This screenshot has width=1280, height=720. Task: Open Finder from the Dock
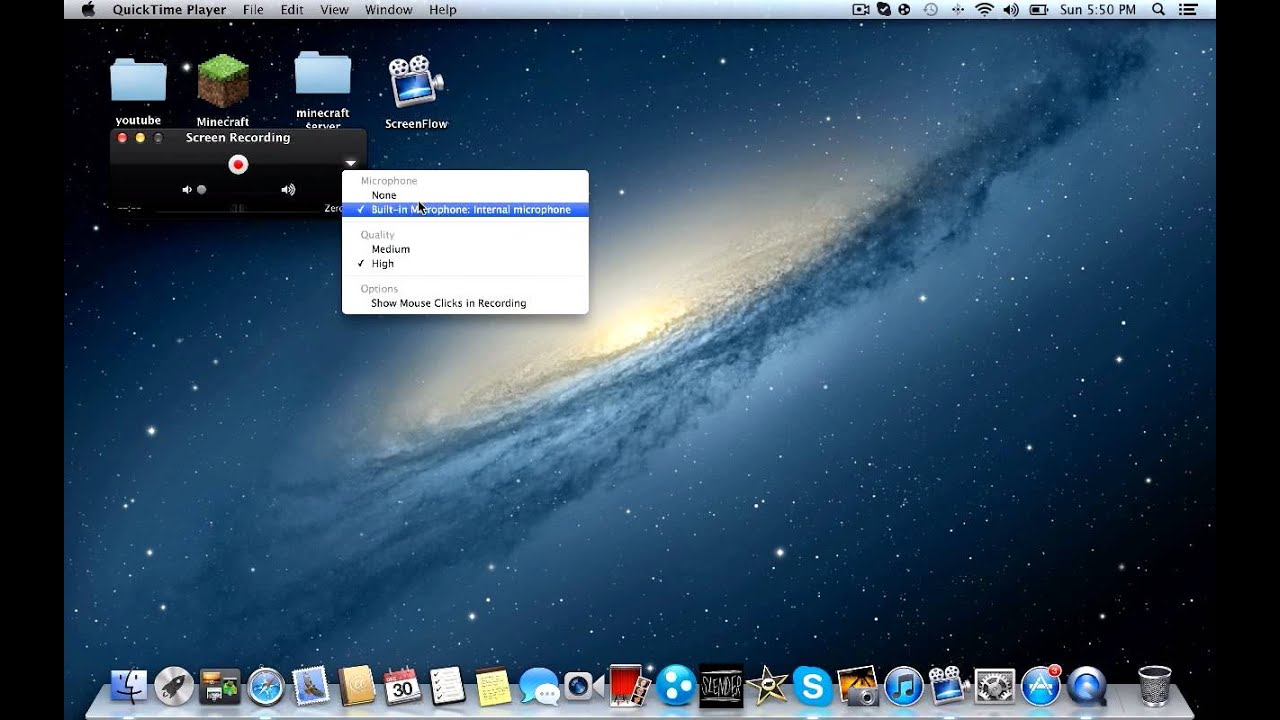[129, 686]
